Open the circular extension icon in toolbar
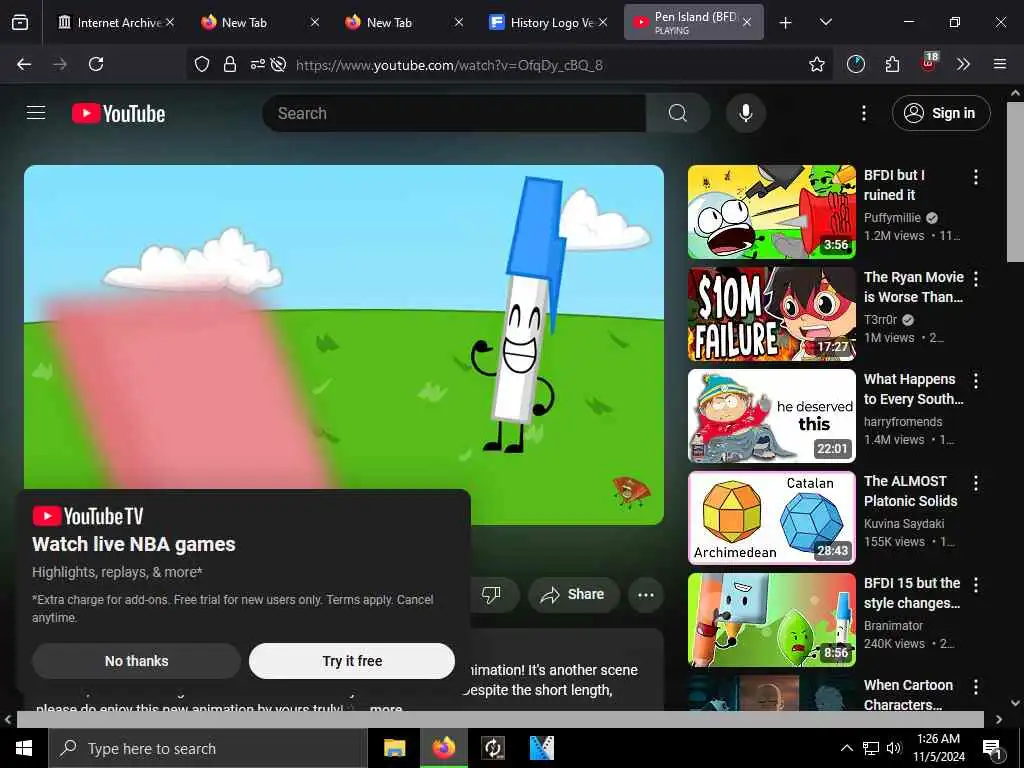The width and height of the screenshot is (1024, 768). pos(856,64)
